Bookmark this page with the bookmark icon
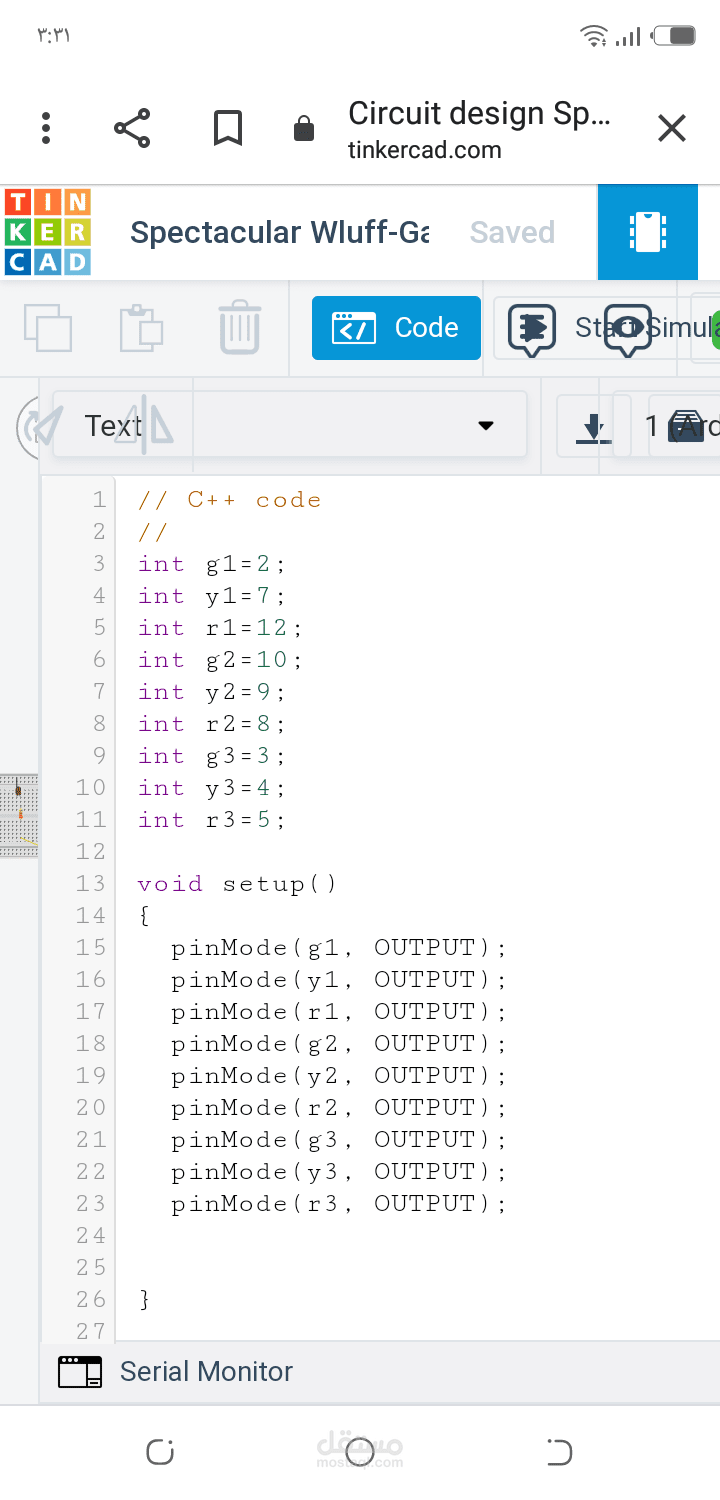The height and width of the screenshot is (1500, 720). tap(228, 128)
